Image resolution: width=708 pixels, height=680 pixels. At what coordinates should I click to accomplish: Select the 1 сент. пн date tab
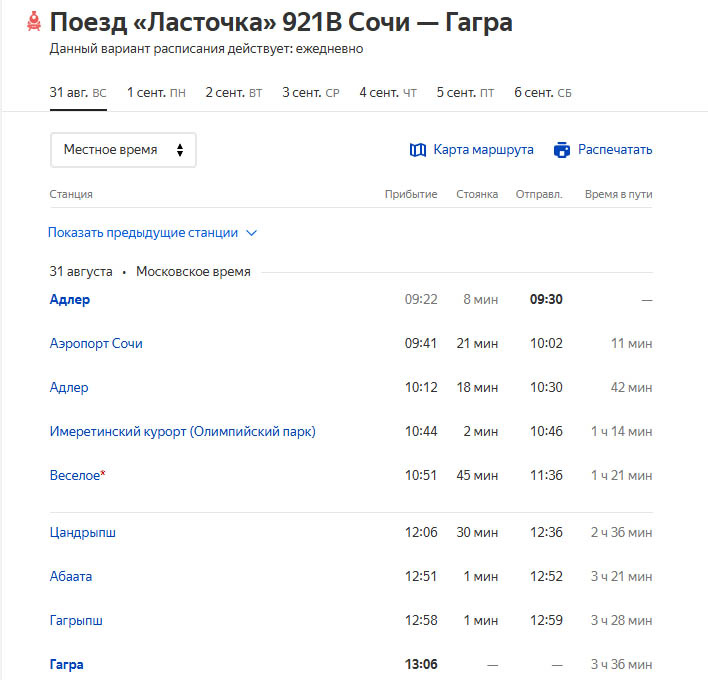coord(156,93)
